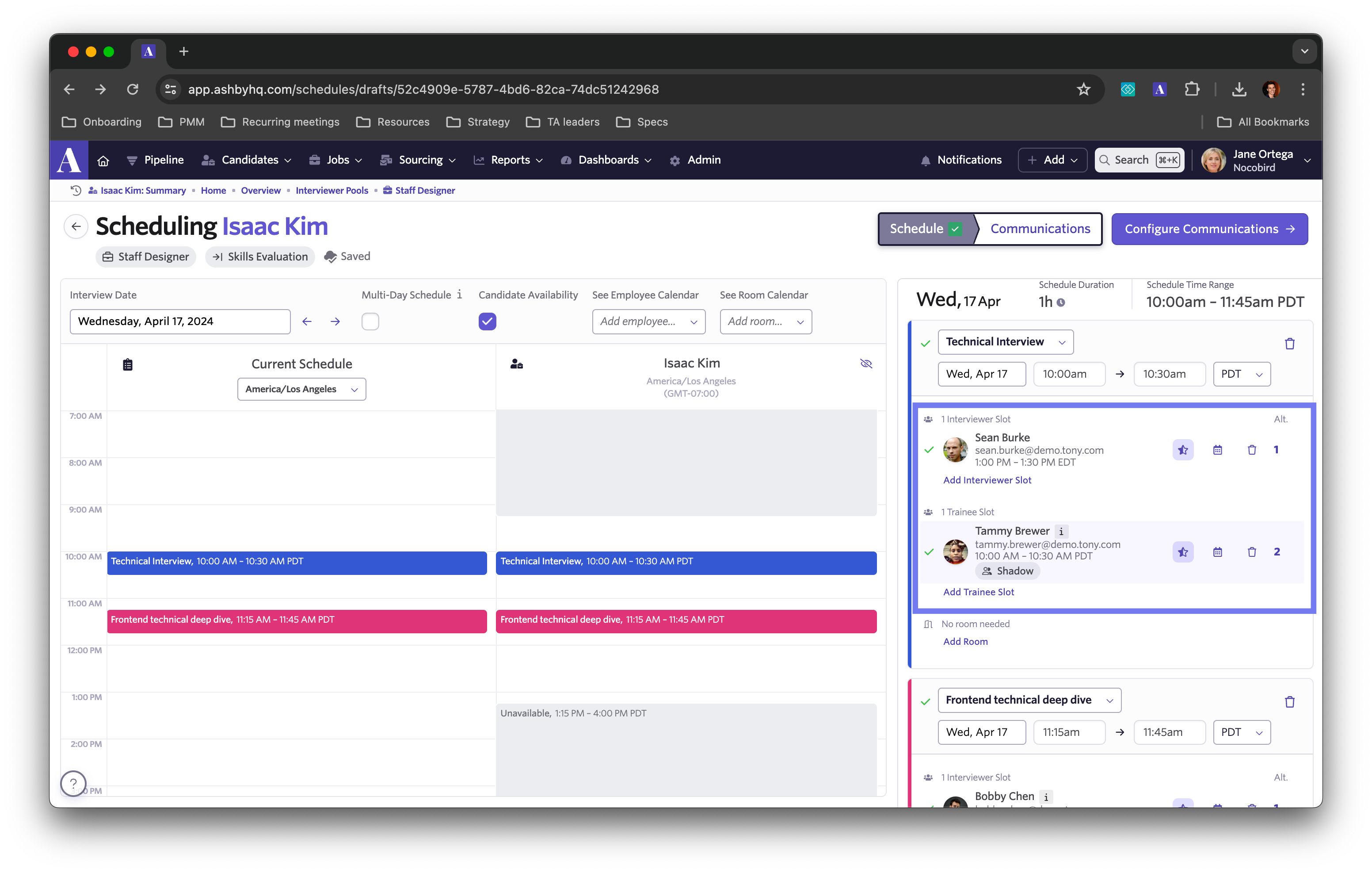Image resolution: width=1372 pixels, height=873 pixels.
Task: Click the Add Interviewer Slot link
Action: (987, 480)
